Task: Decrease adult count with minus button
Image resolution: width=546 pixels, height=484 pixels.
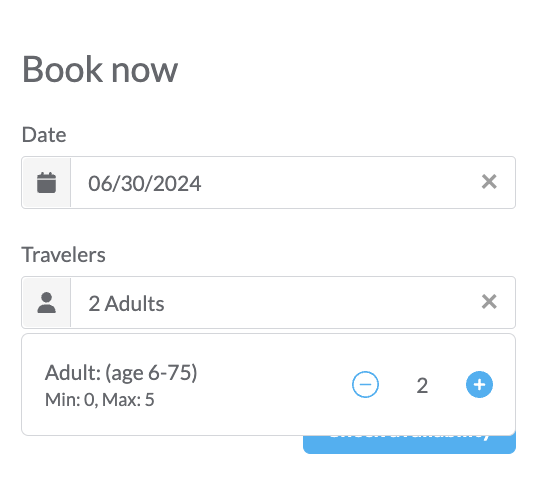Action: point(365,385)
